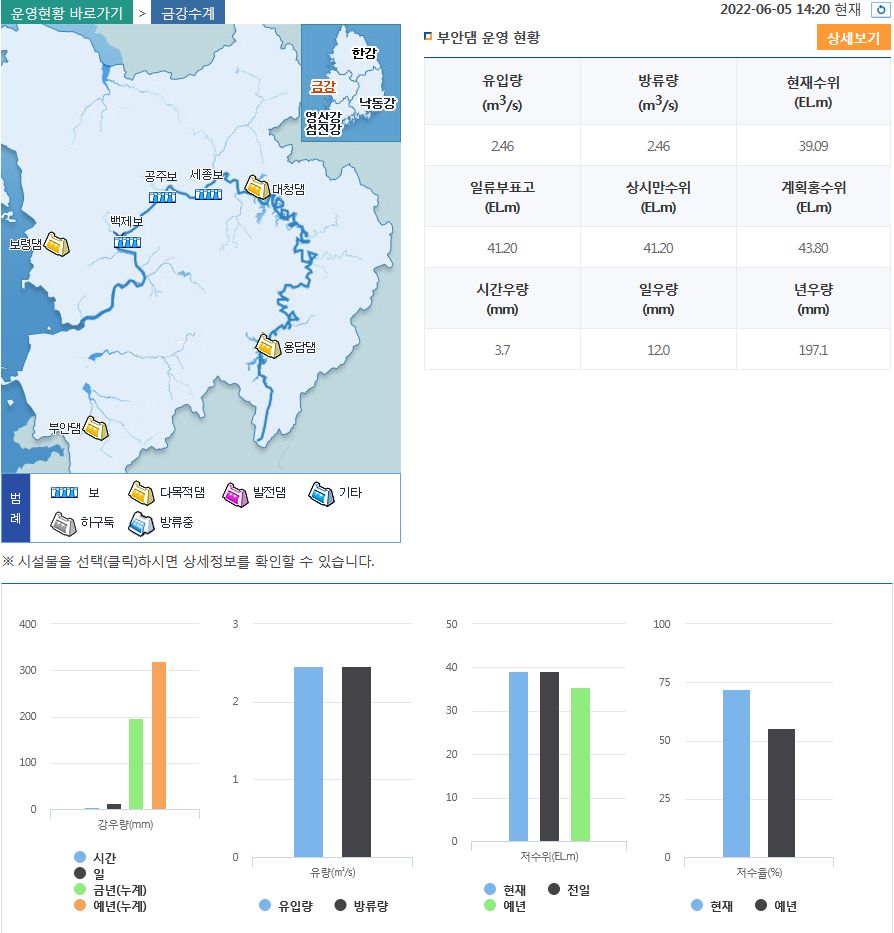Select 낙동강 region on the mini map

(377, 103)
